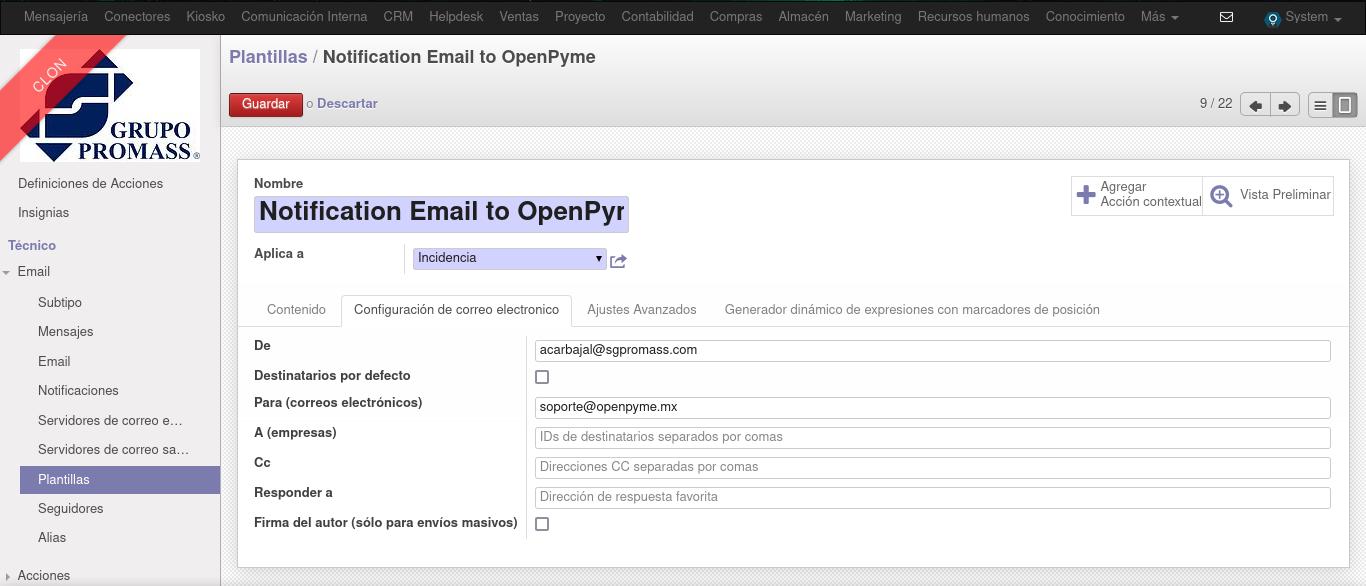Image resolution: width=1366 pixels, height=586 pixels.
Task: Click the Cc input field
Action: point(933,467)
